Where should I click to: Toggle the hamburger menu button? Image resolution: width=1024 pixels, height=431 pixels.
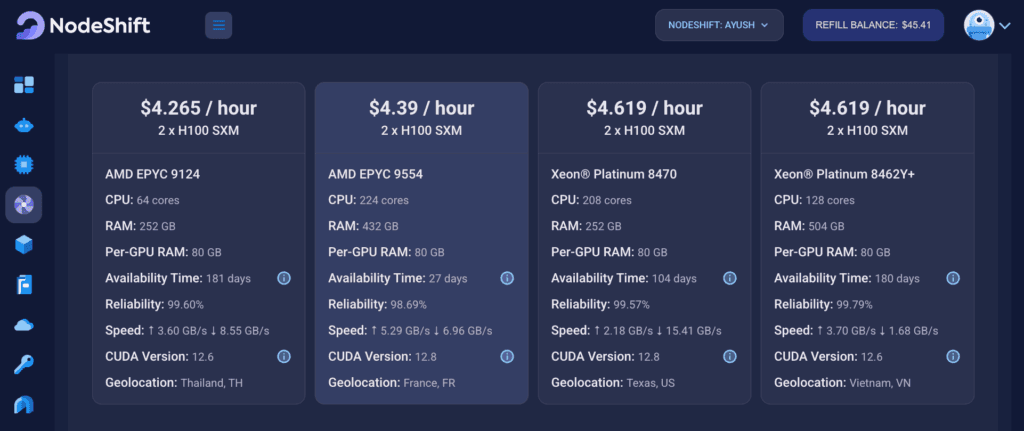(219, 25)
